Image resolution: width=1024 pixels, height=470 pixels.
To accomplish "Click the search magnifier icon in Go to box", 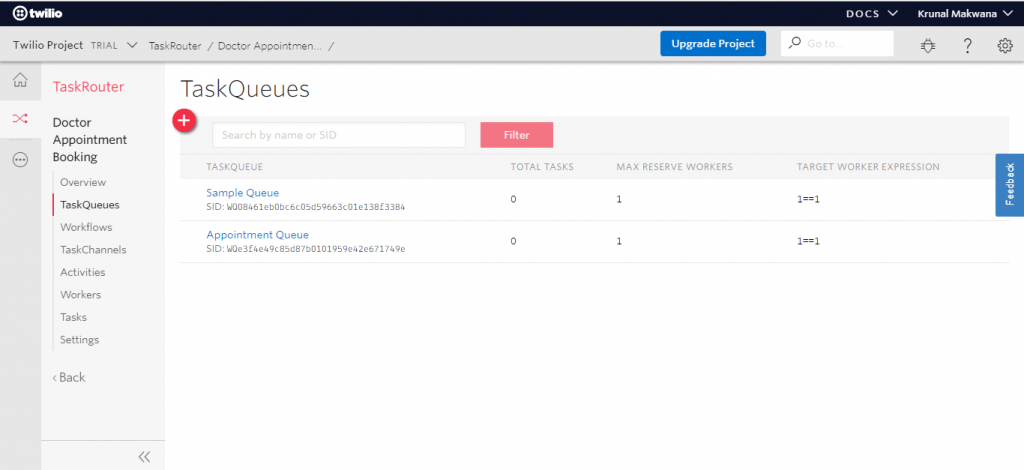I will click(794, 44).
